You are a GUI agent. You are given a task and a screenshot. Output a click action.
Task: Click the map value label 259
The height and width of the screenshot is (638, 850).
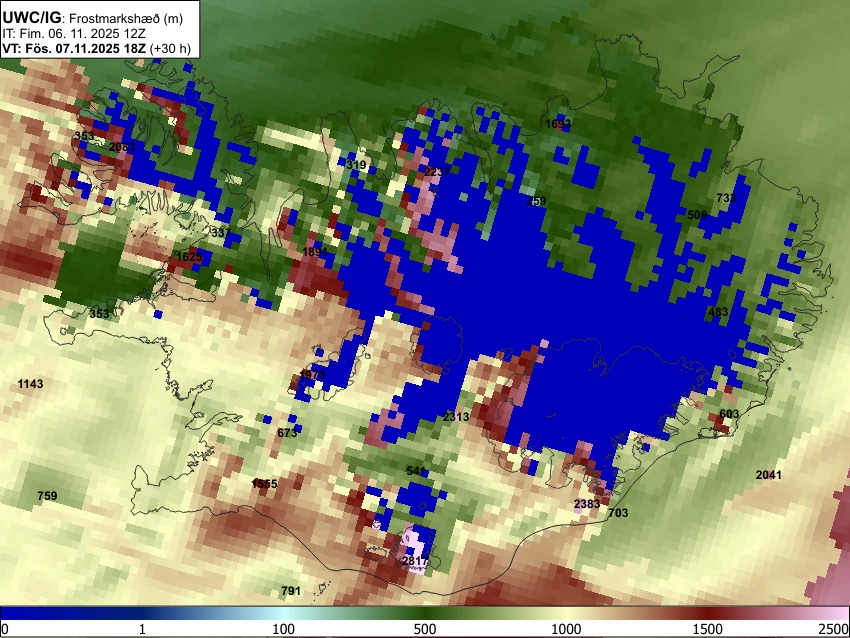[536, 201]
